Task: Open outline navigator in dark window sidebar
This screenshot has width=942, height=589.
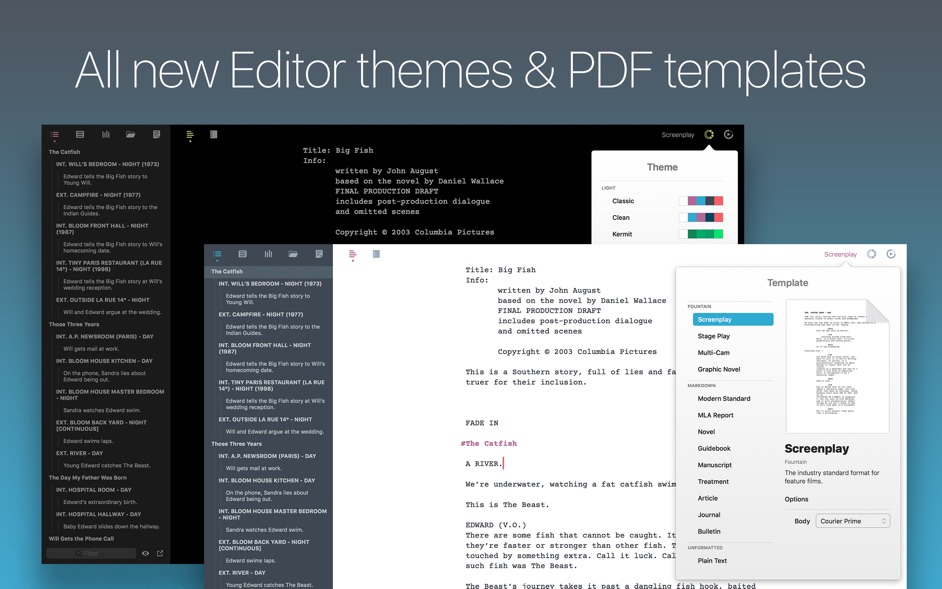Action: point(55,135)
